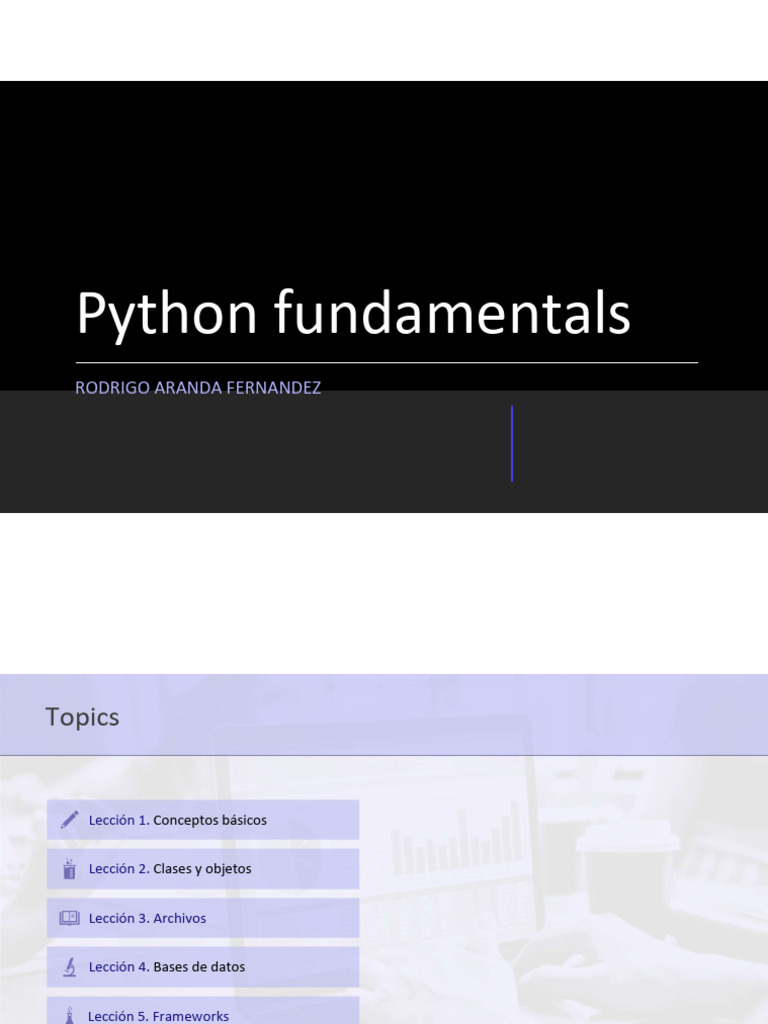Click the open book icon beside Lección 3
This screenshot has height=1024, width=768.
69,918
